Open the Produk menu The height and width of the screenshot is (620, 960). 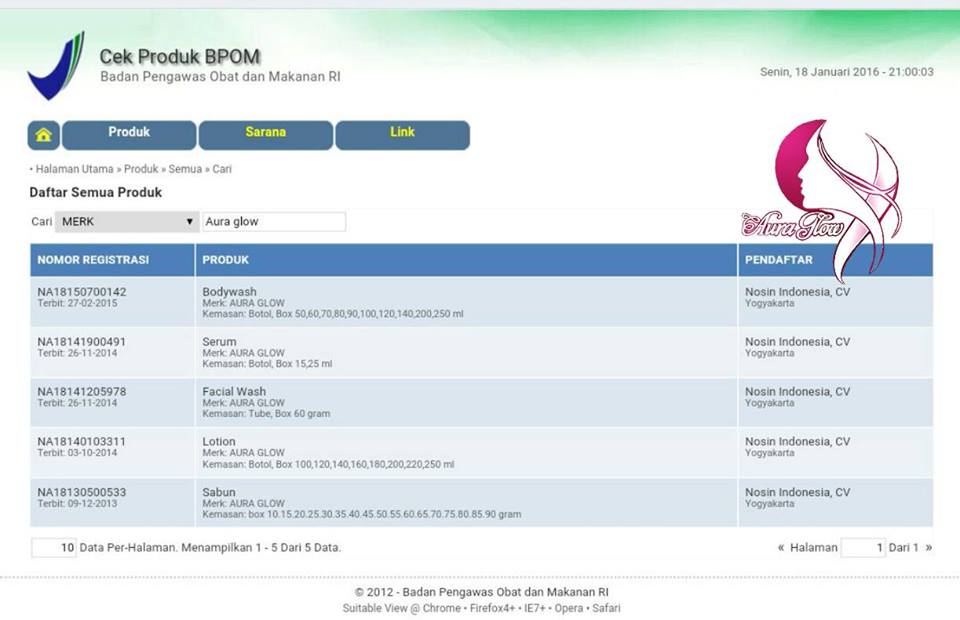(x=129, y=135)
